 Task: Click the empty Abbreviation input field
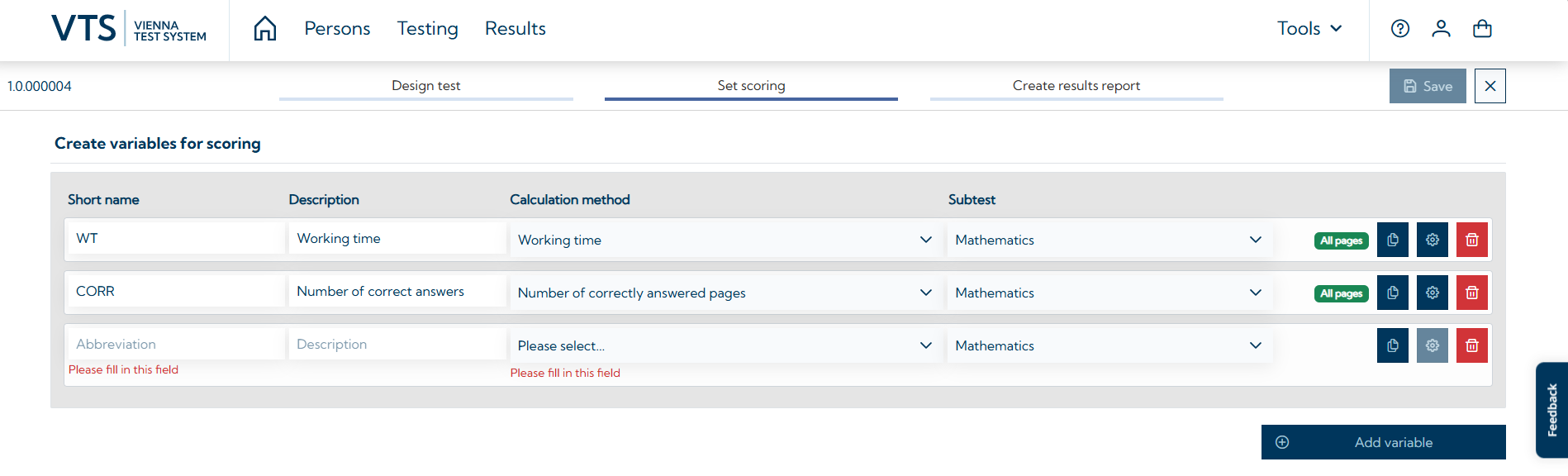pyautogui.click(x=175, y=344)
